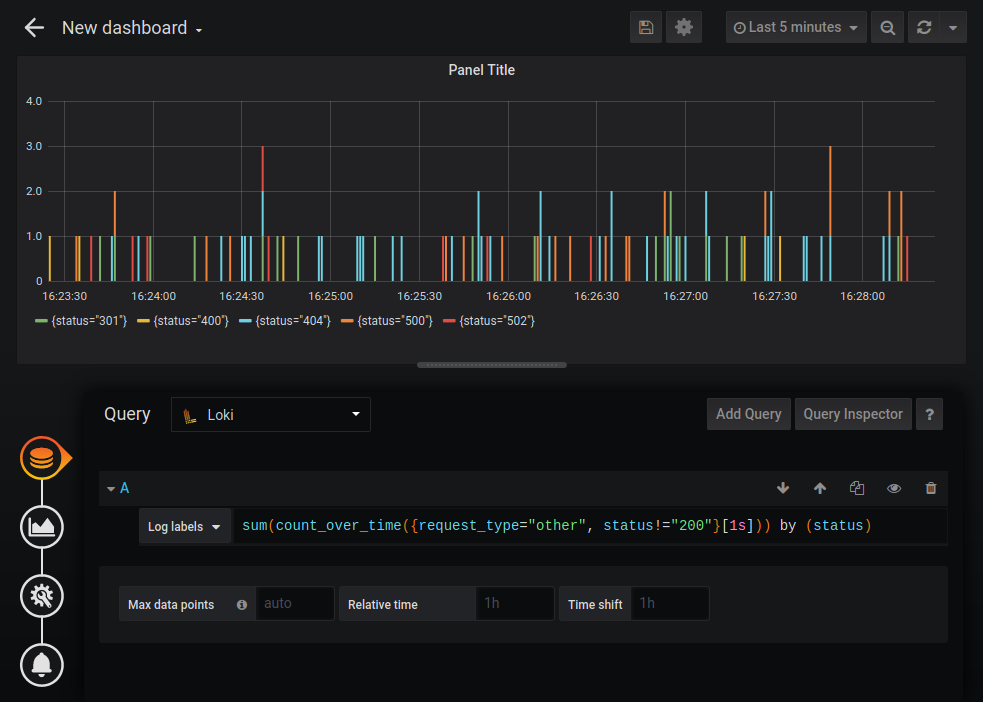
Task: Zoom out the time range
Action: (887, 28)
